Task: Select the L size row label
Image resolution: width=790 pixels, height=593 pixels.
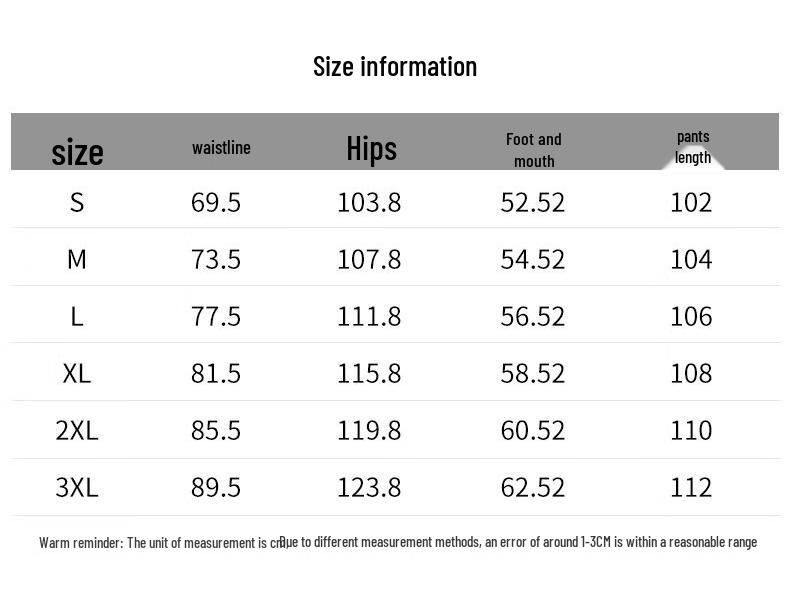Action: [x=77, y=317]
